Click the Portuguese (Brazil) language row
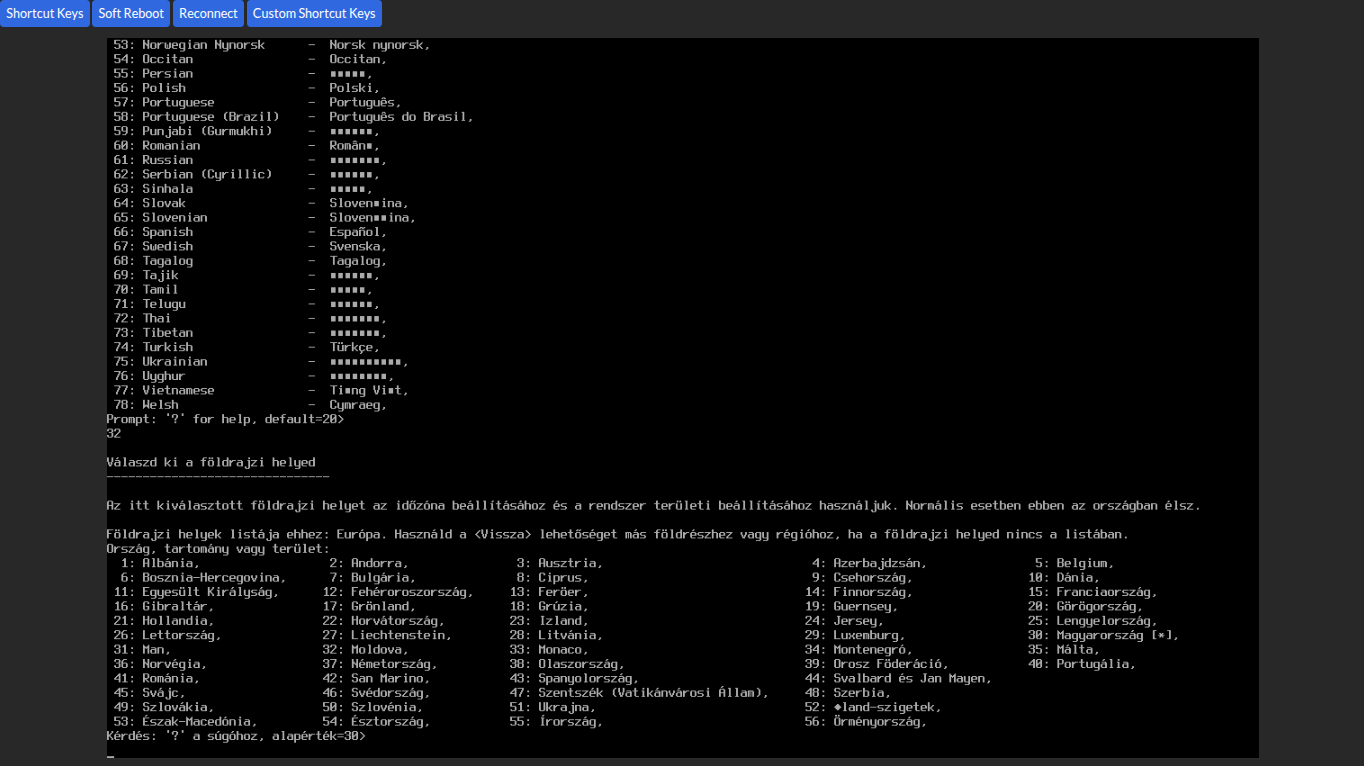This screenshot has height=766, width=1364. tap(210, 117)
